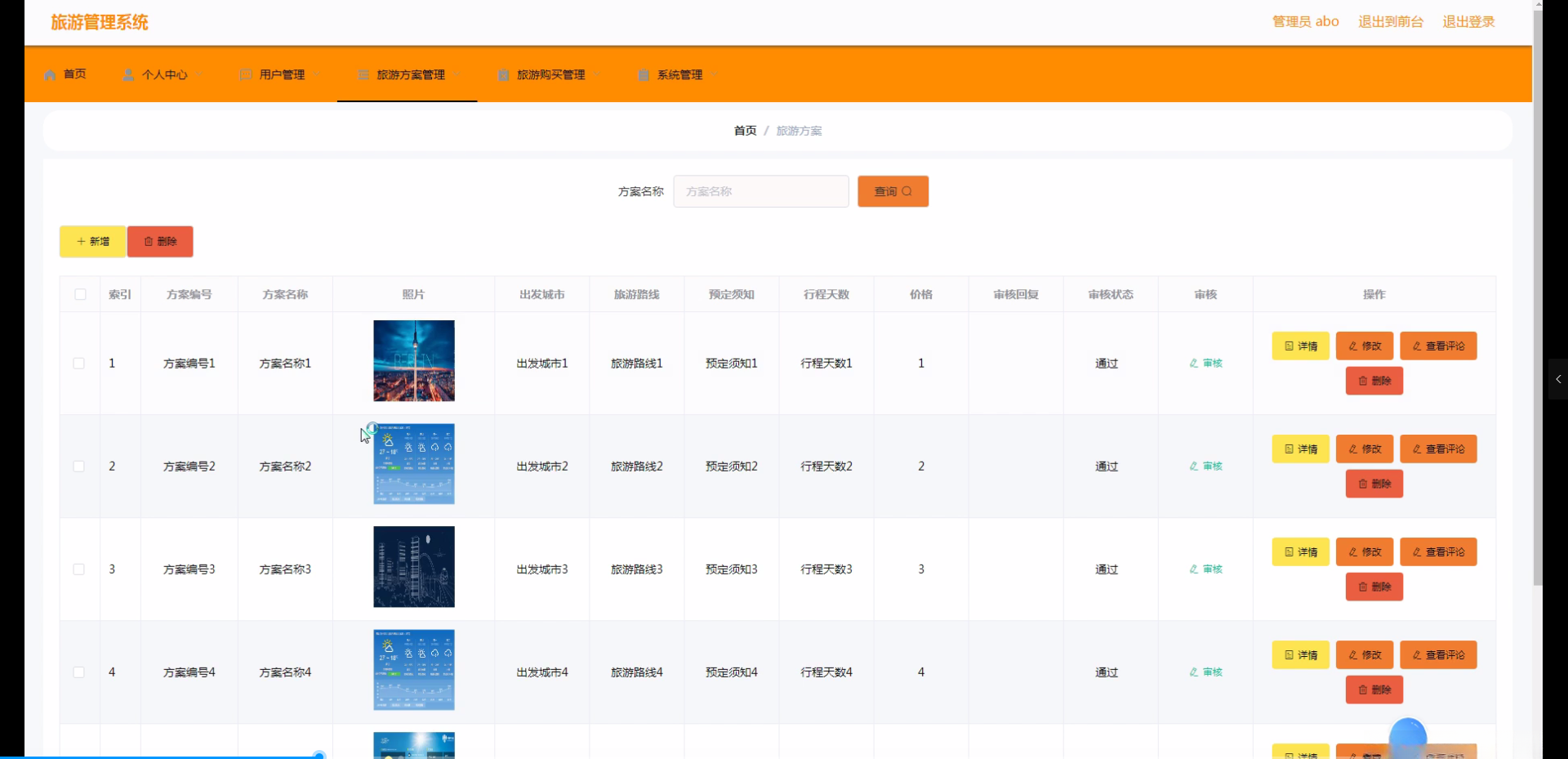The width and height of the screenshot is (1568, 759).
Task: Click the list icon beside 旅游方案管理
Action: click(x=363, y=74)
